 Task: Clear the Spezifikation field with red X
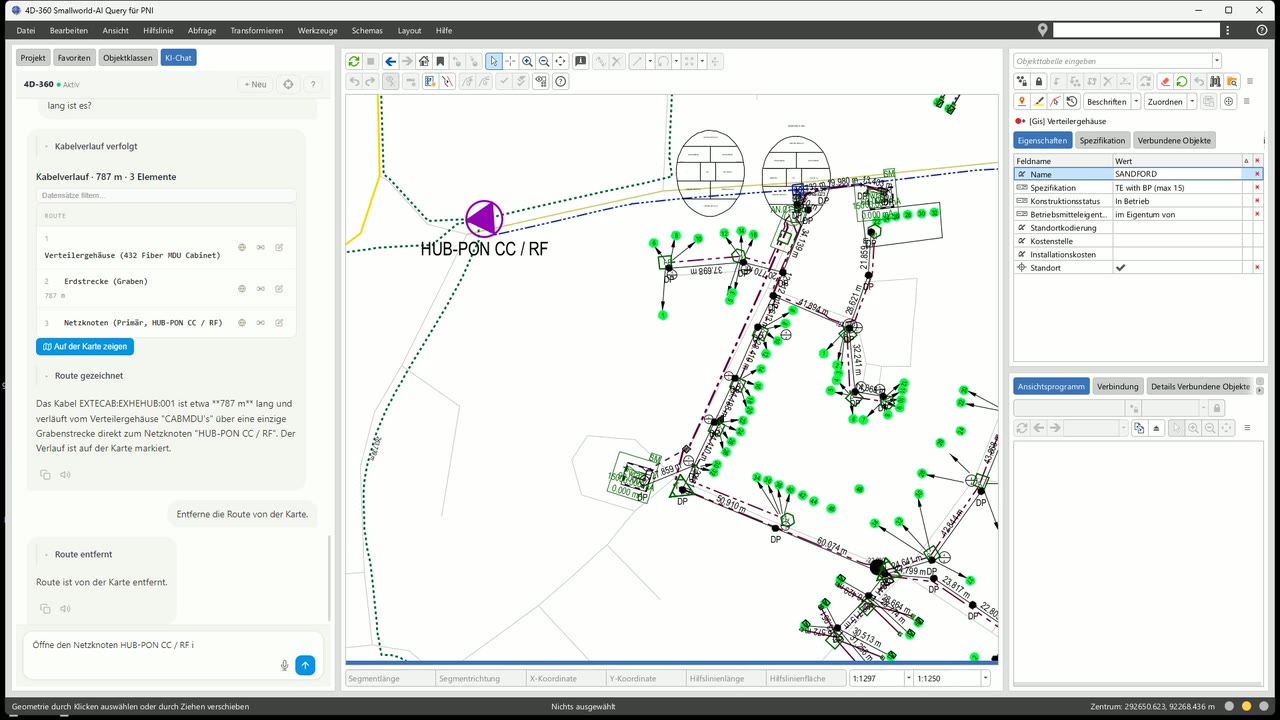coord(1257,188)
